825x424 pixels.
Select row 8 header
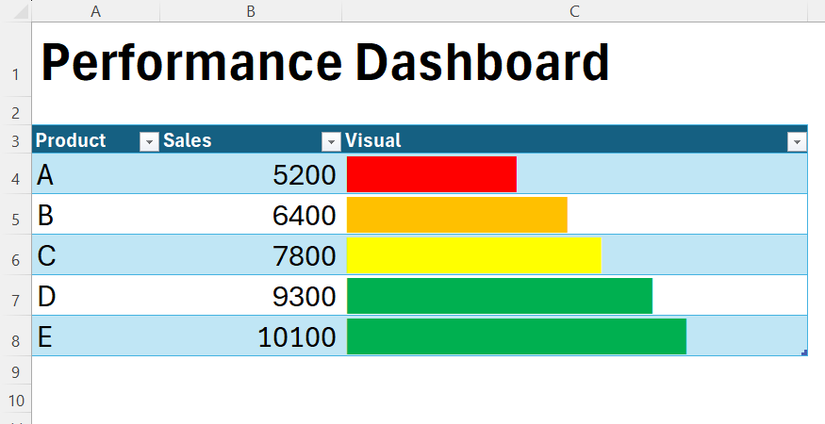pos(16,336)
